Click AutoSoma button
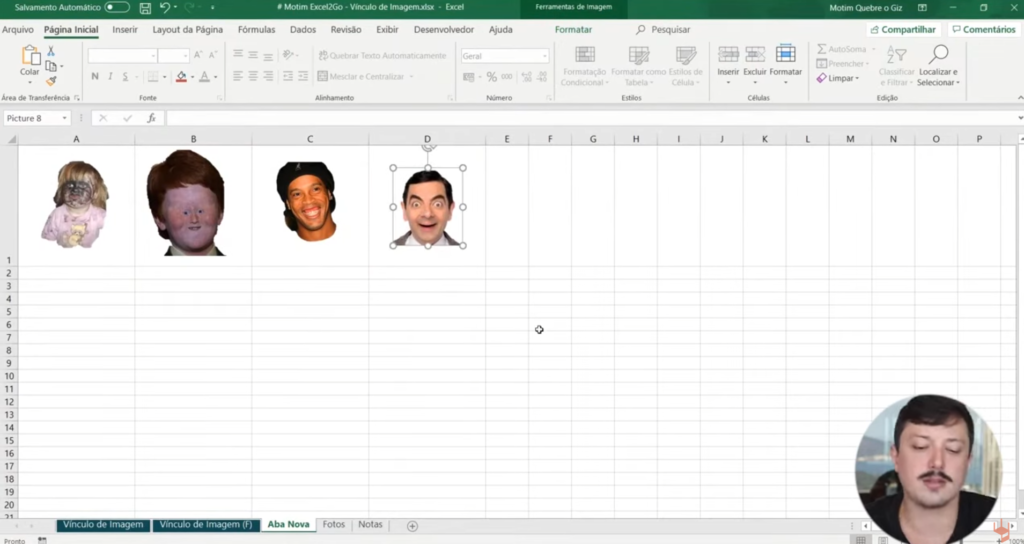Image resolution: width=1024 pixels, height=544 pixels. [842, 49]
